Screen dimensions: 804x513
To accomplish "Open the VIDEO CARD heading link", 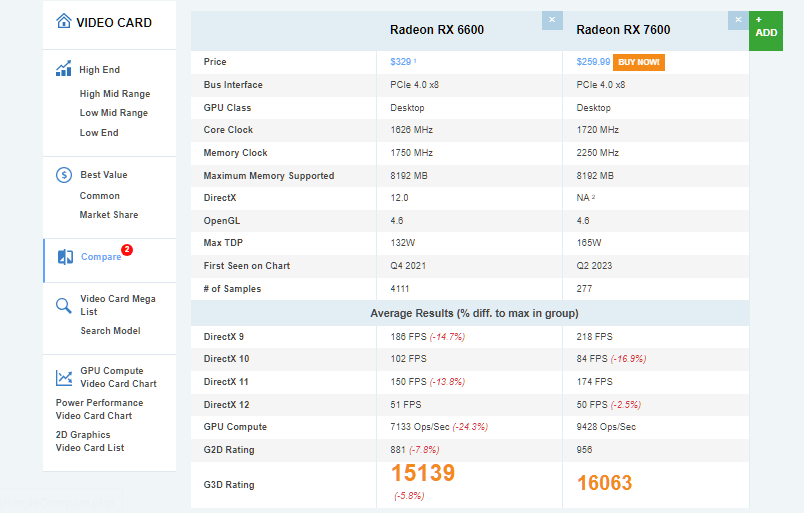I will (x=114, y=23).
